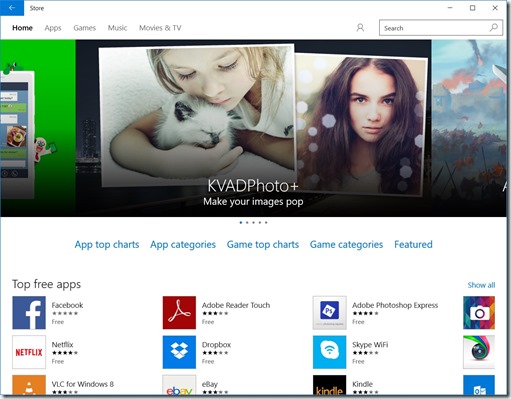The width and height of the screenshot is (511, 399).
Task: Open the Kindle app icon
Action: 330,385
